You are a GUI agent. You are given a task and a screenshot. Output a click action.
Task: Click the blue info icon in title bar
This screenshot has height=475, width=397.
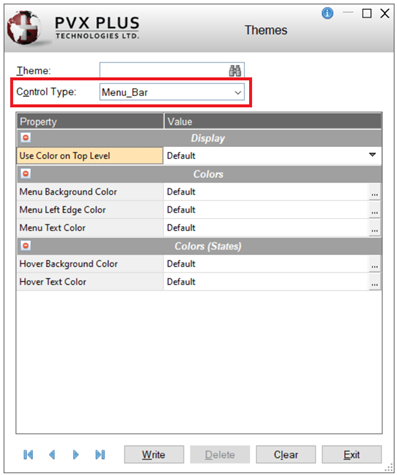point(327,13)
